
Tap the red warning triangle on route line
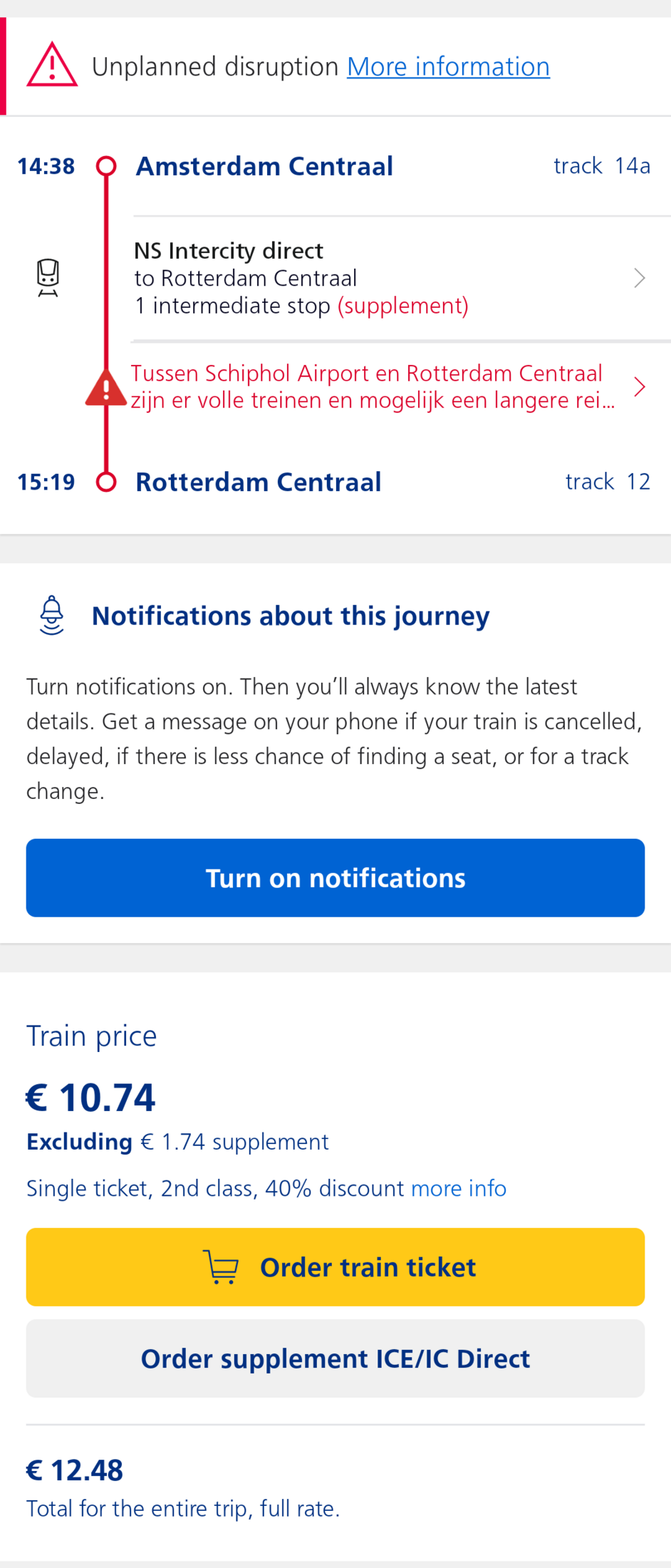click(106, 388)
